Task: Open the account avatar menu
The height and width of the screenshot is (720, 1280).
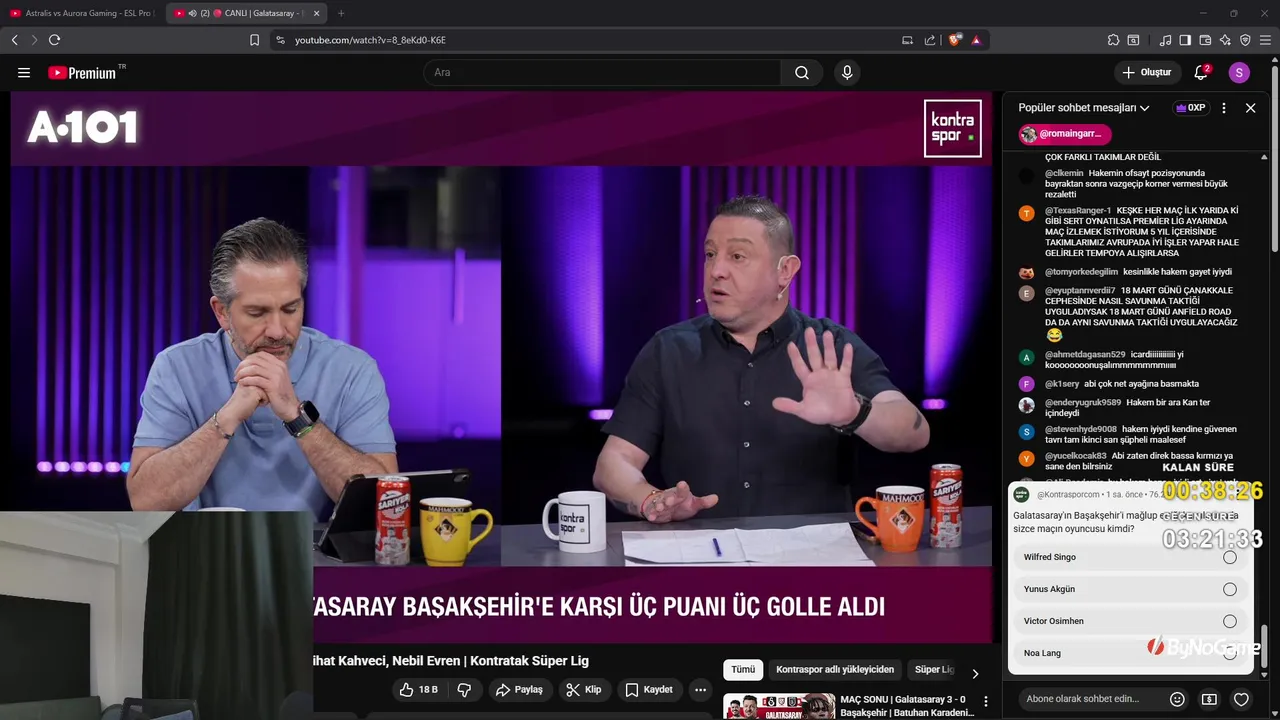Action: pyautogui.click(x=1239, y=72)
